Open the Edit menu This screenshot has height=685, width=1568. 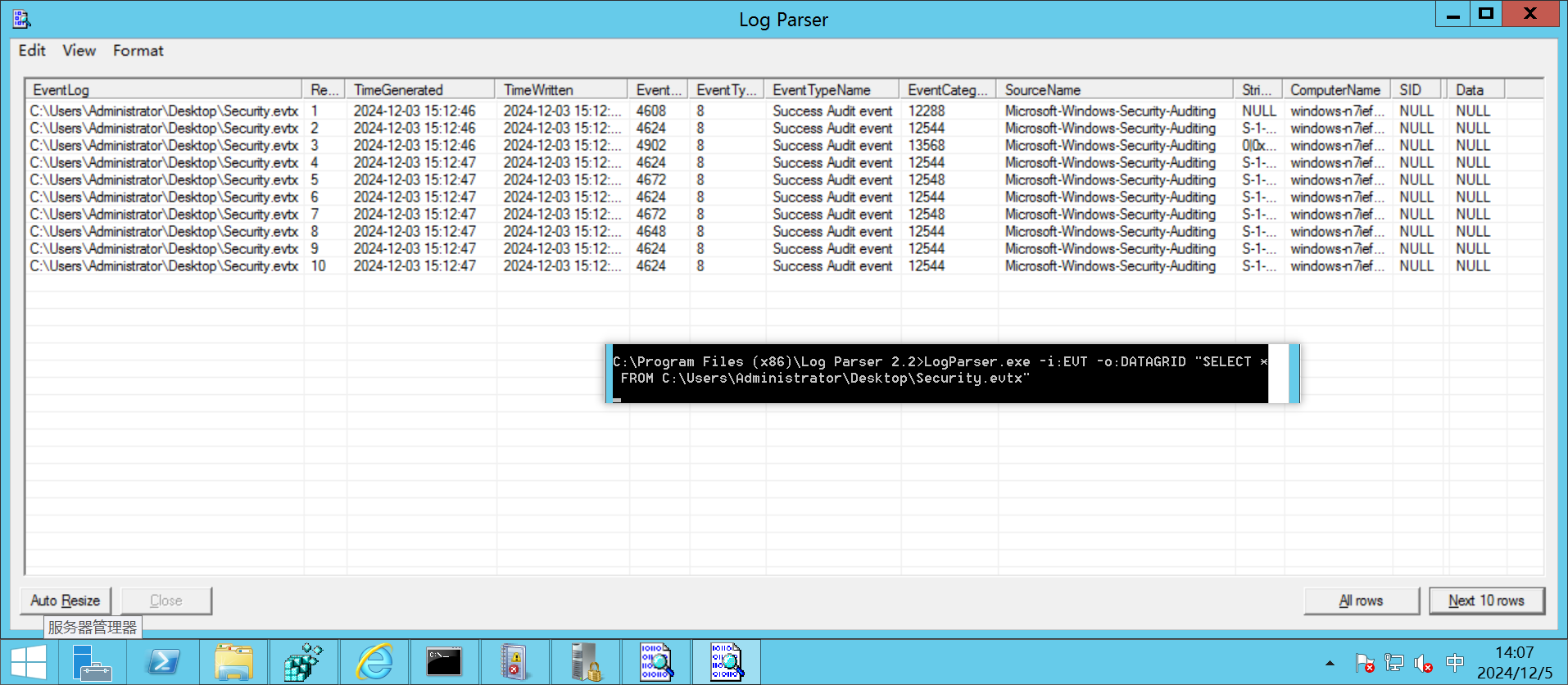click(x=32, y=51)
